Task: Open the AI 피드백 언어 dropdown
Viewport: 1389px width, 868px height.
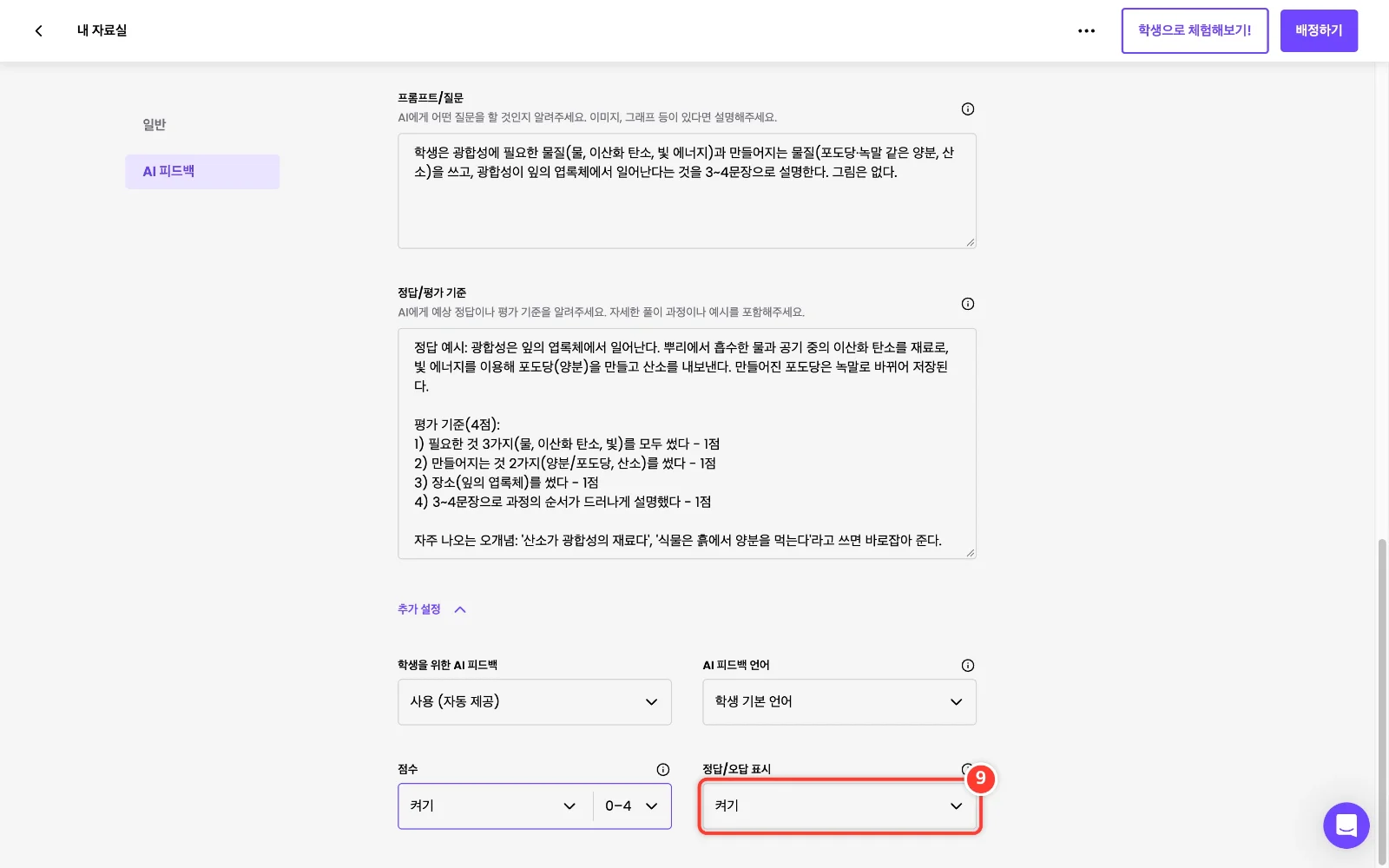Action: pyautogui.click(x=839, y=702)
